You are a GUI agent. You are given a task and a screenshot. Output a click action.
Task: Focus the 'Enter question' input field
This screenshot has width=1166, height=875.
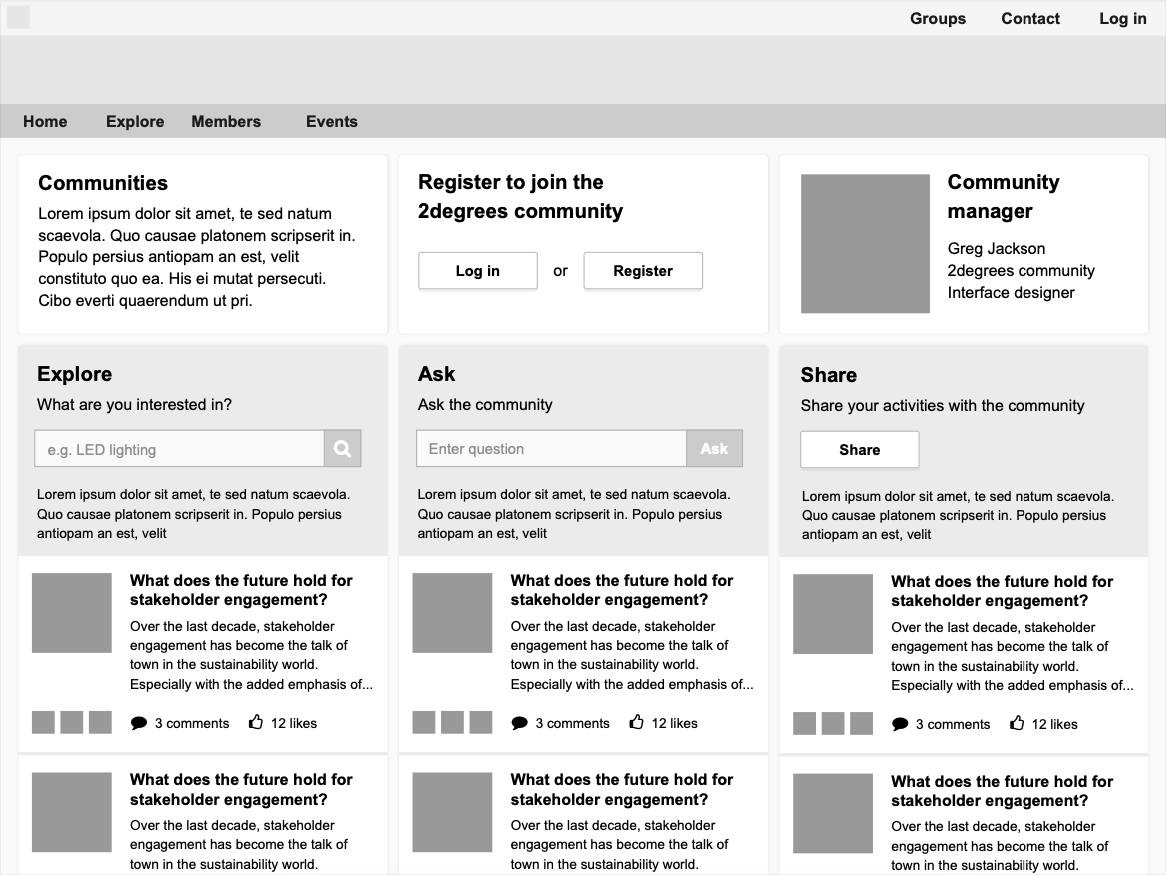551,448
